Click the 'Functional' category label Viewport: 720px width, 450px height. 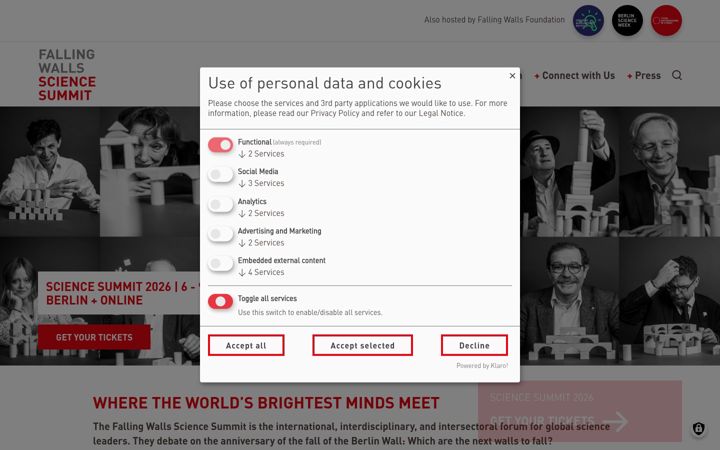255,142
